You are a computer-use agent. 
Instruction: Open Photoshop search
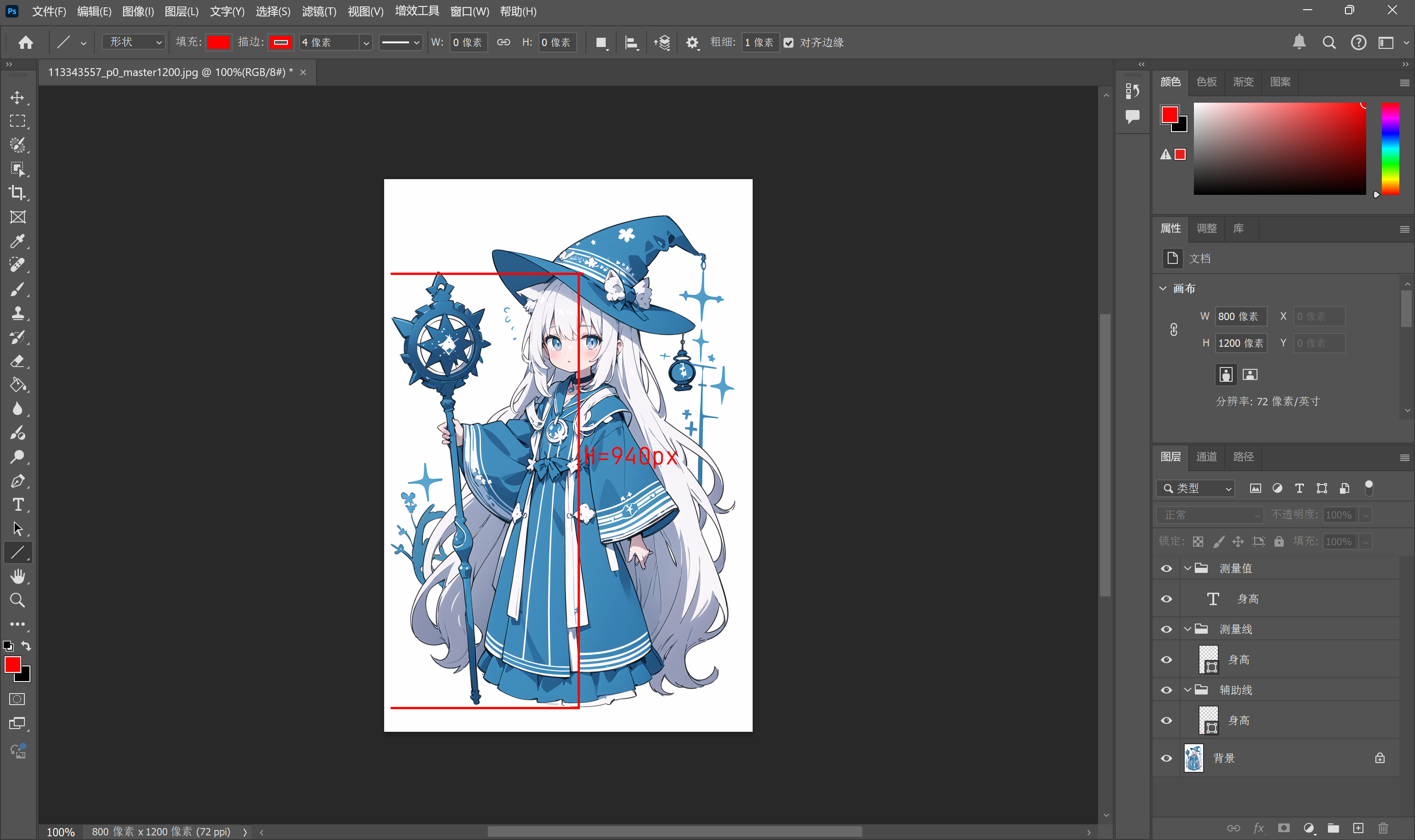[1329, 42]
